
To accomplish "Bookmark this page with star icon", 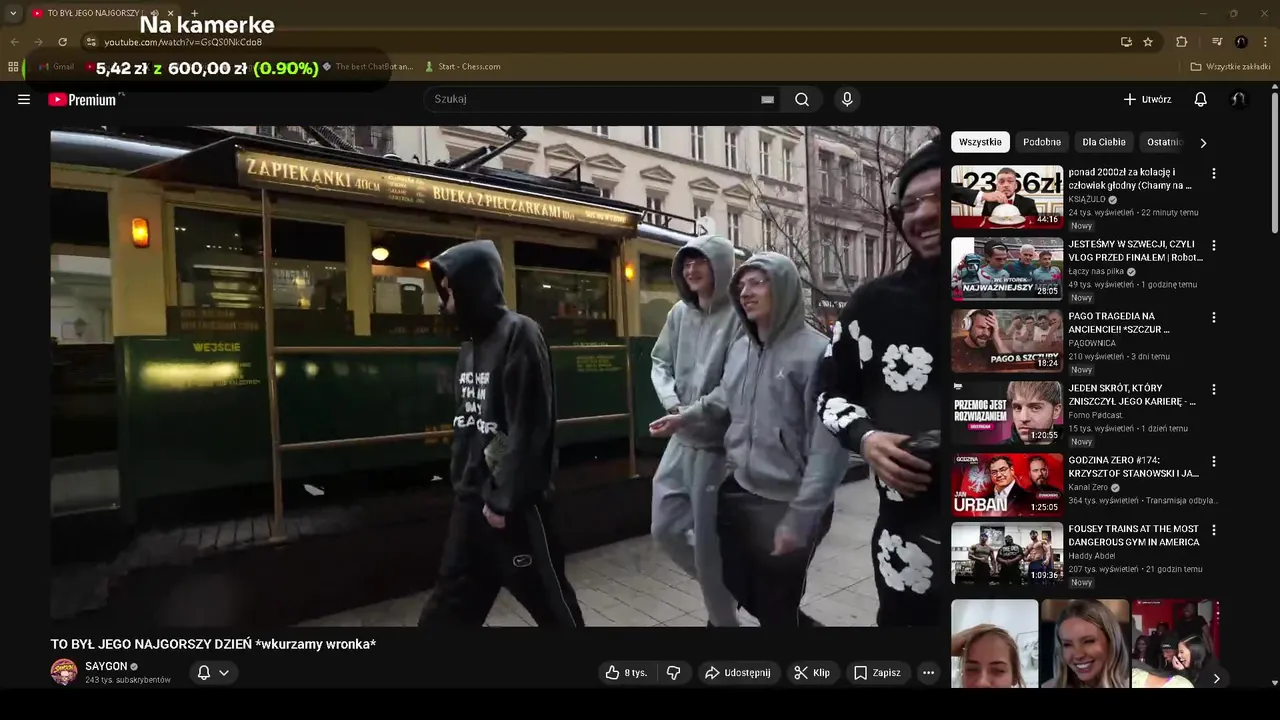I will point(1148,42).
